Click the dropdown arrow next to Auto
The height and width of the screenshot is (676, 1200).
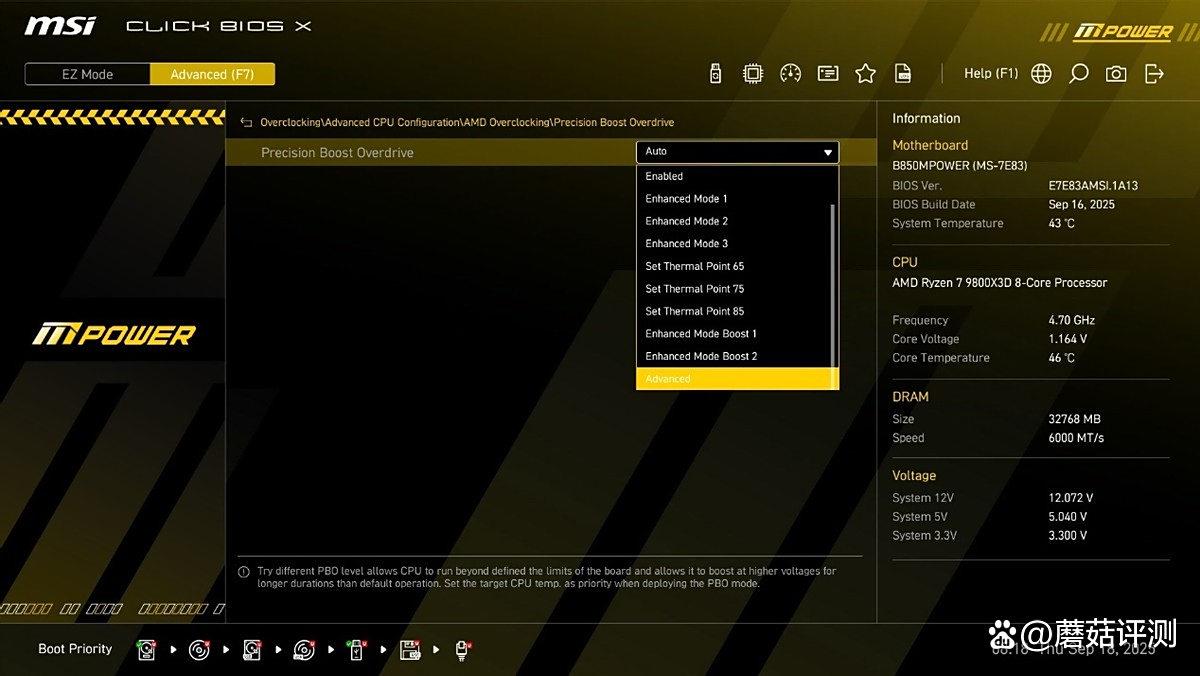[828, 153]
